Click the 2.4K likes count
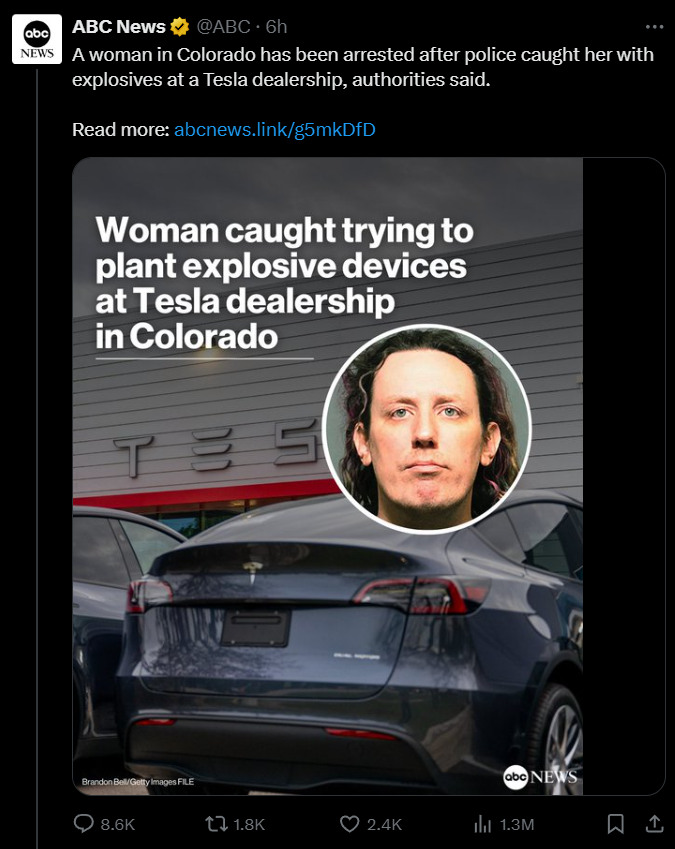 [x=384, y=824]
